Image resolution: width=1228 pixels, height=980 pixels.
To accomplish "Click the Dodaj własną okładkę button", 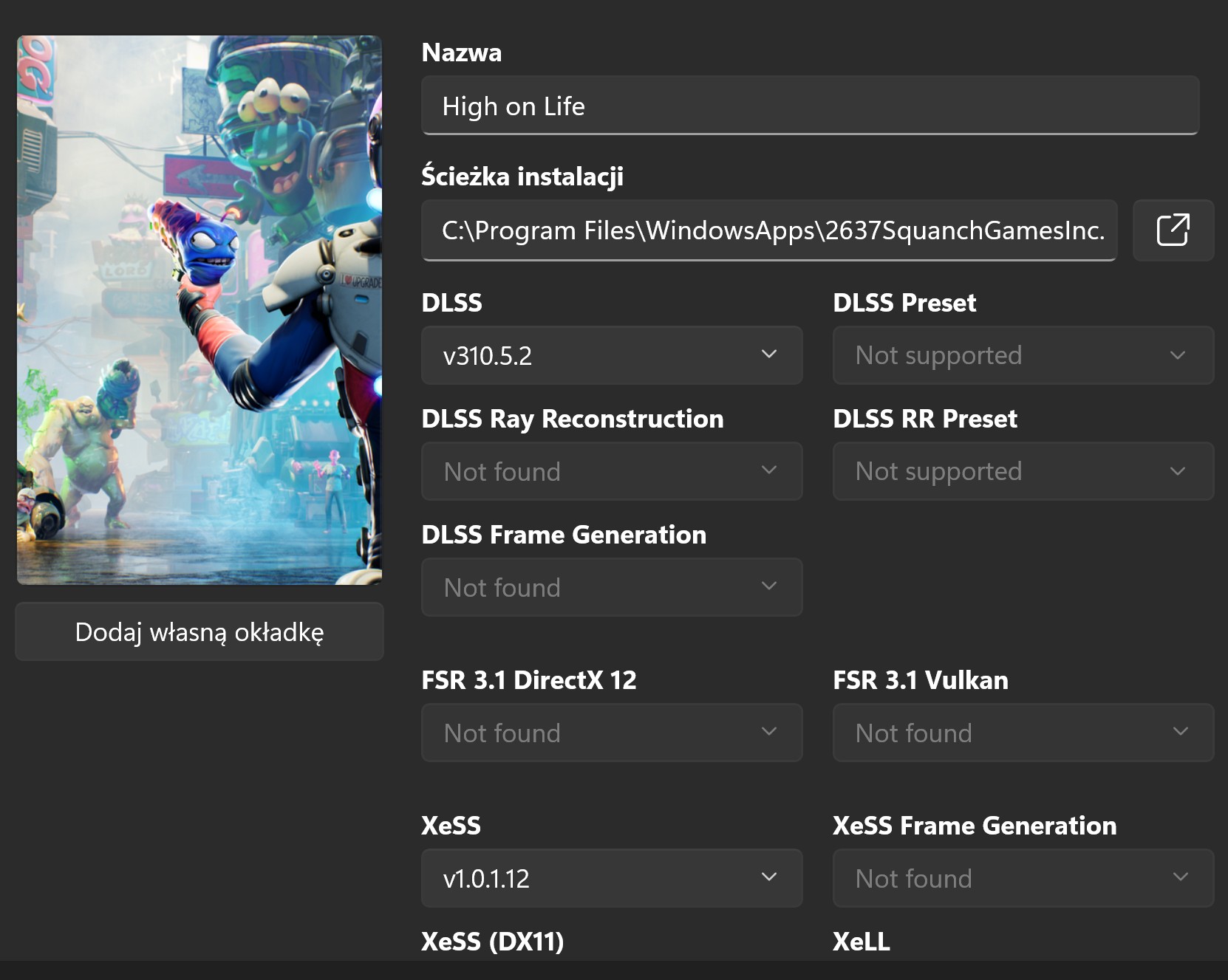I will click(x=199, y=632).
